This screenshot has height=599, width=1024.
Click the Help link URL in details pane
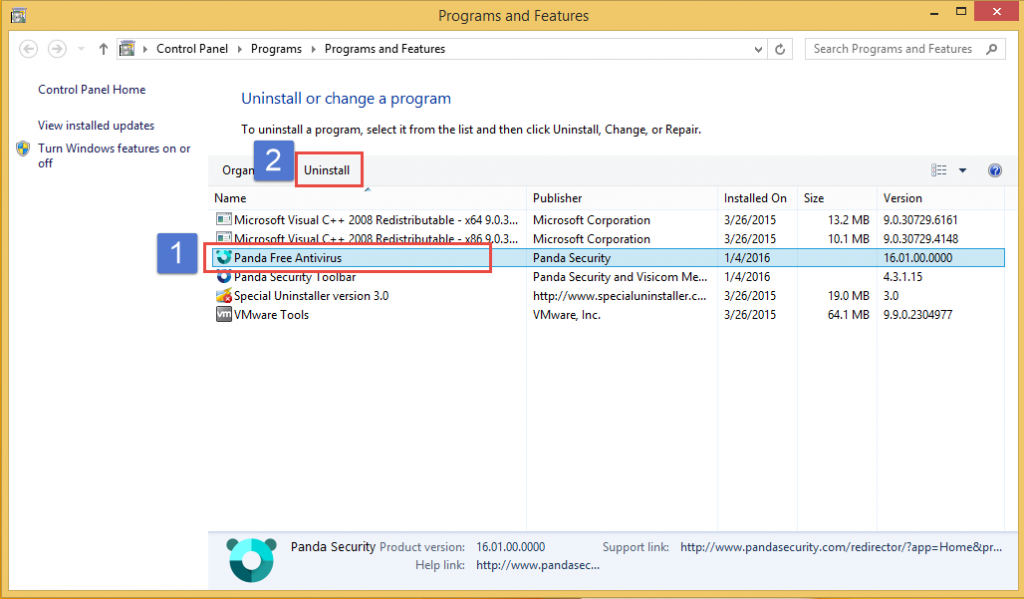(x=537, y=566)
